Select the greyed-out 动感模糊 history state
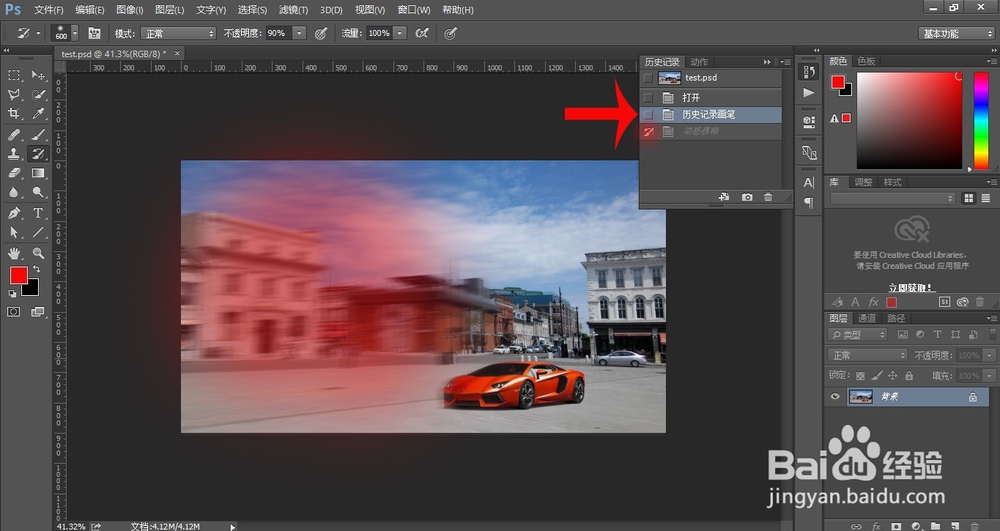This screenshot has height=531, width=1000. point(710,131)
